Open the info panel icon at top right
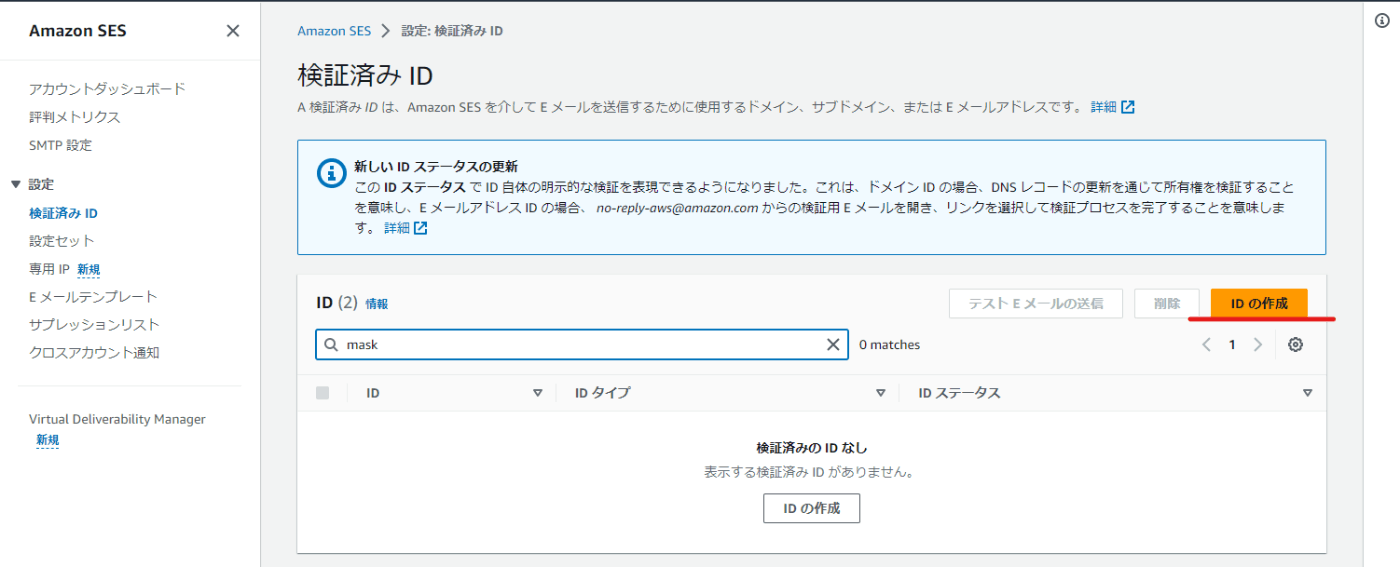 [1382, 21]
